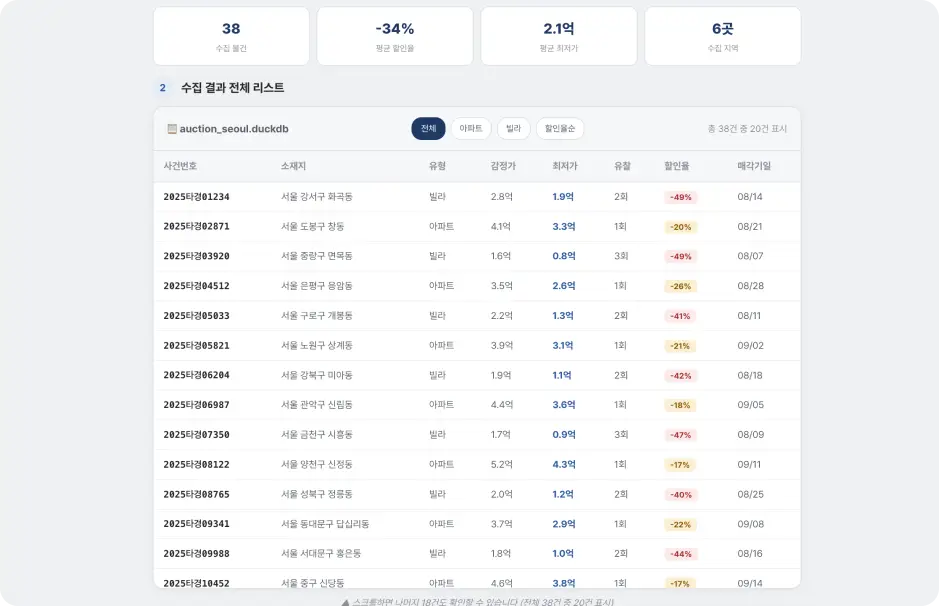Click the auction_seoul.duckdb file name

(x=234, y=129)
